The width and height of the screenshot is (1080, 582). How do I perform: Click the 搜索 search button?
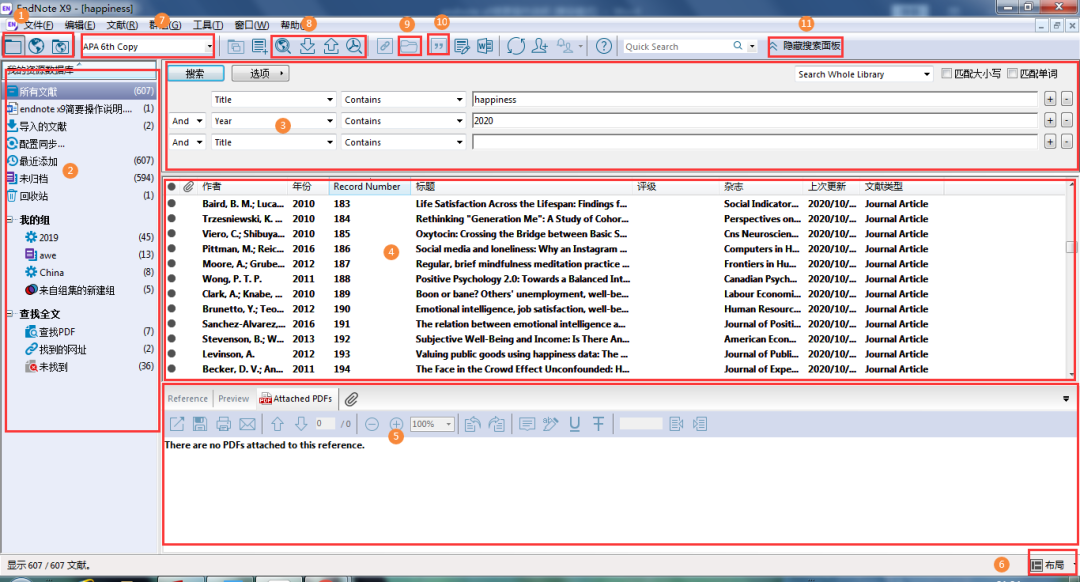point(196,74)
